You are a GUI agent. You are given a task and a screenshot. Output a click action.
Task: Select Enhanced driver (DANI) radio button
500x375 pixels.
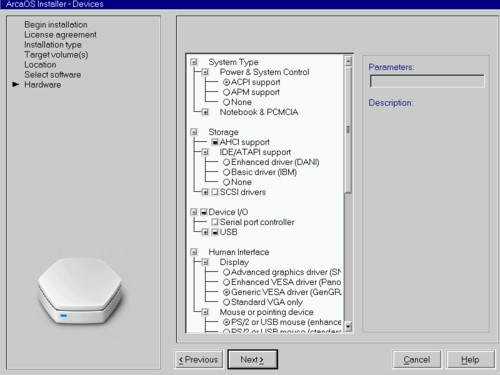coord(226,162)
